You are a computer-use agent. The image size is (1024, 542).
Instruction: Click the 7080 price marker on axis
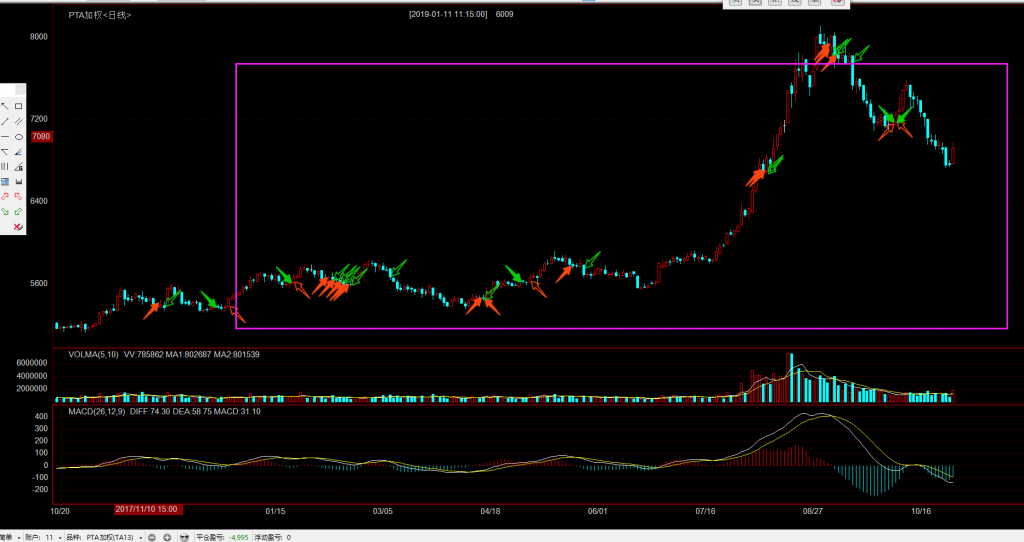[x=40, y=136]
